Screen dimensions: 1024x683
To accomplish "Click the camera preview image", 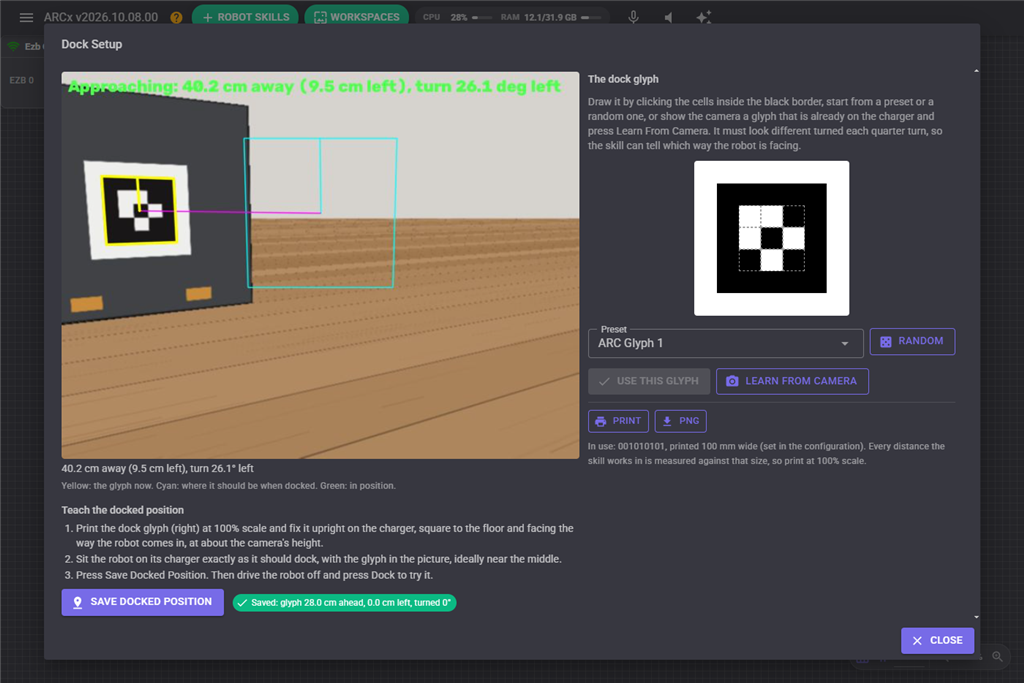I will point(320,265).
